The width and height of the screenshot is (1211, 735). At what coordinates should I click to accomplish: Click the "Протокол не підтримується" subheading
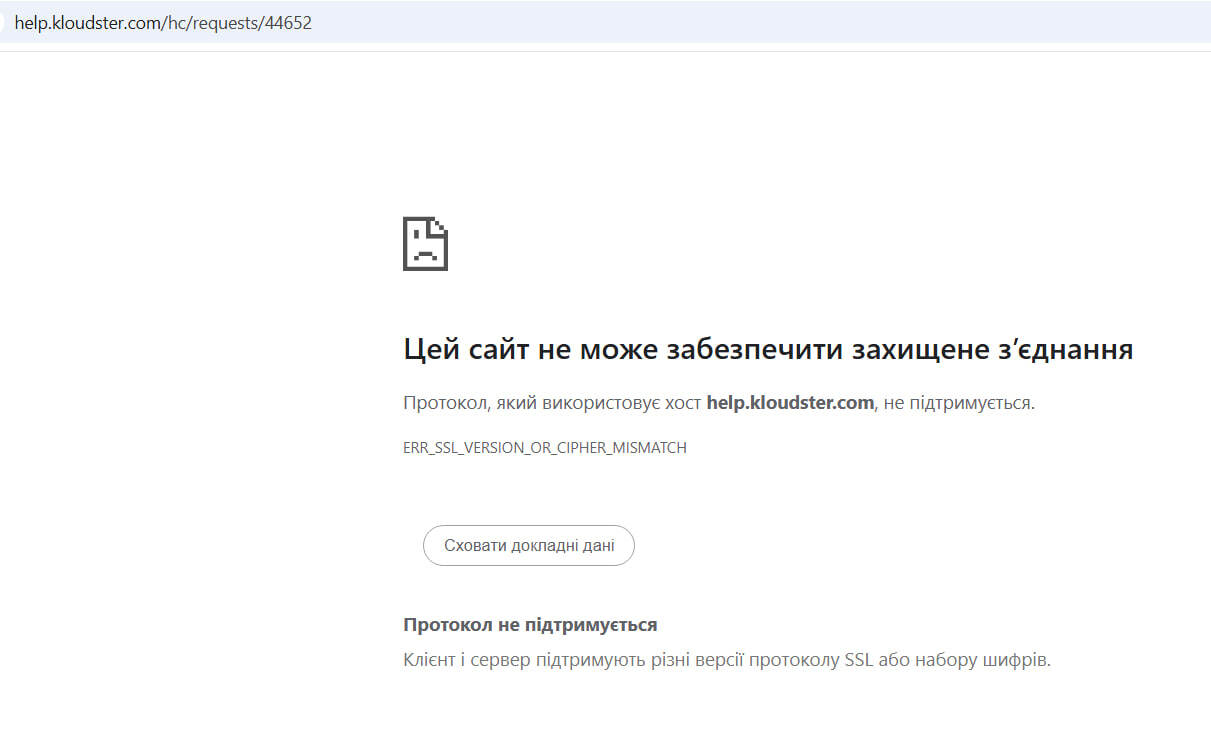530,625
